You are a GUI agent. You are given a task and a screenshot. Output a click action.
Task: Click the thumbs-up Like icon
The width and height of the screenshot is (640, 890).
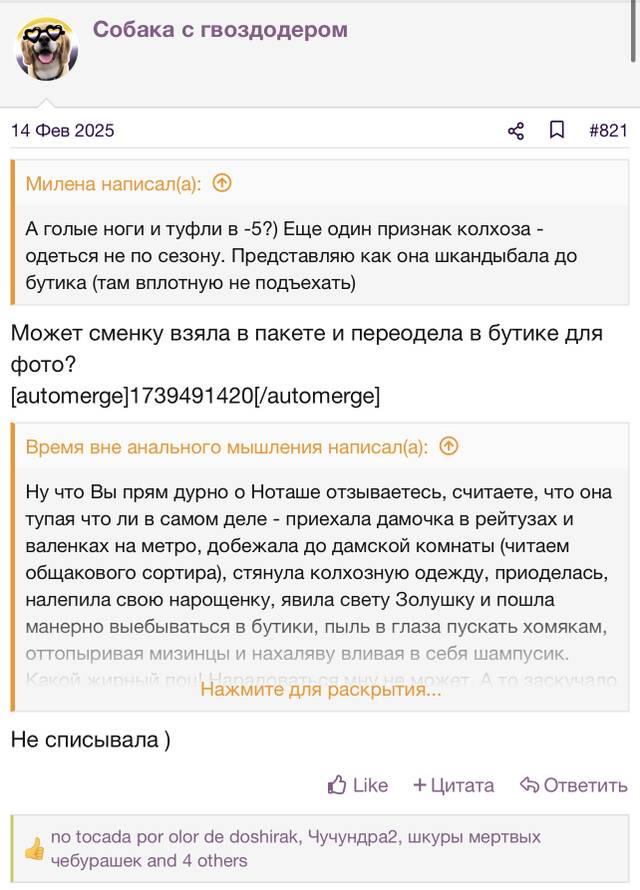336,785
